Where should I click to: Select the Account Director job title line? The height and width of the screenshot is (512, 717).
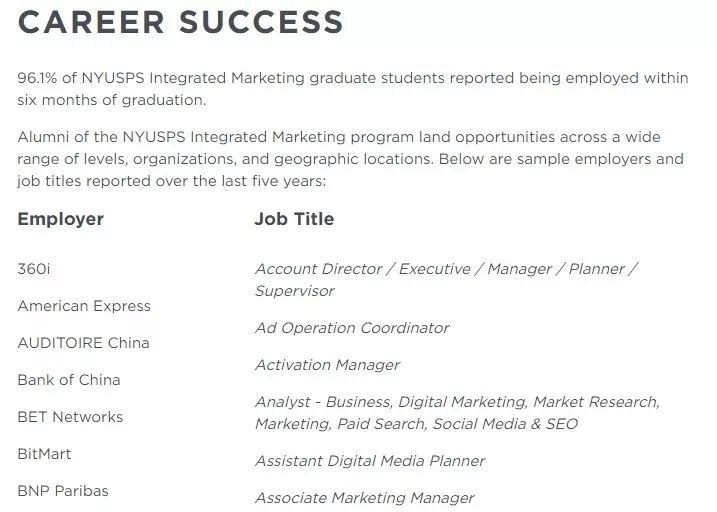[446, 269]
